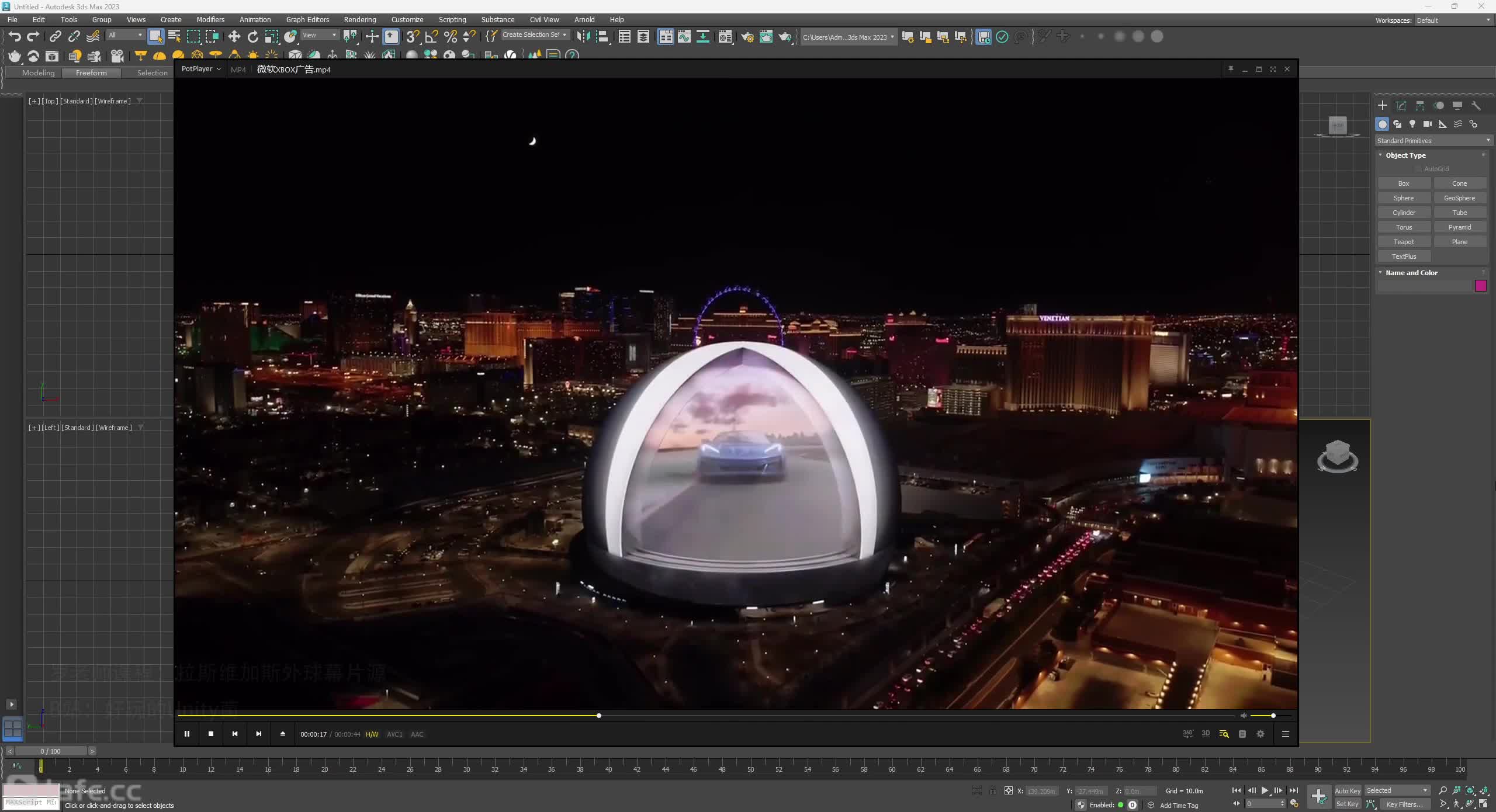The image size is (1496, 812).
Task: Open the key mode Selected dropdown
Action: pyautogui.click(x=1397, y=790)
